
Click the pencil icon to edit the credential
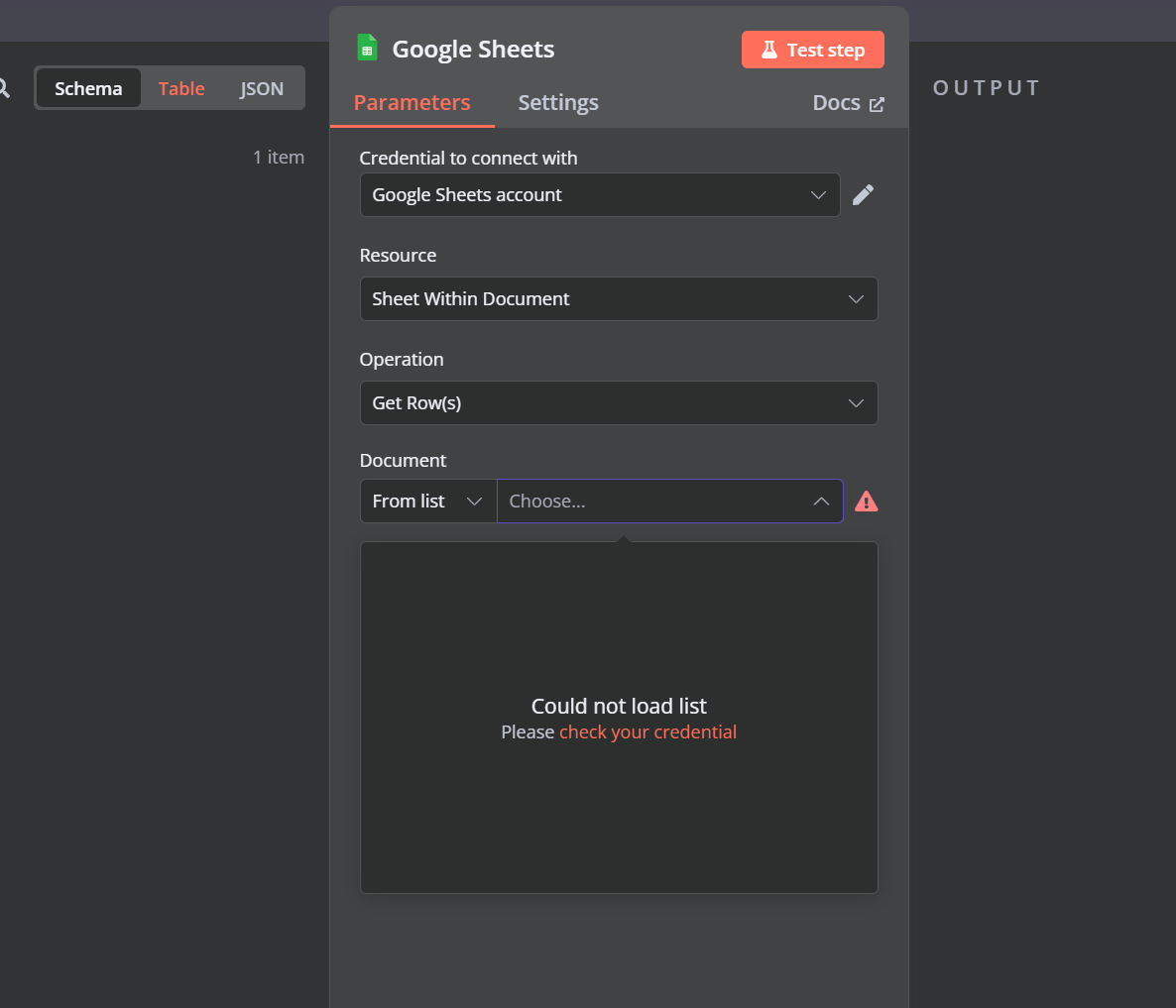(x=863, y=194)
